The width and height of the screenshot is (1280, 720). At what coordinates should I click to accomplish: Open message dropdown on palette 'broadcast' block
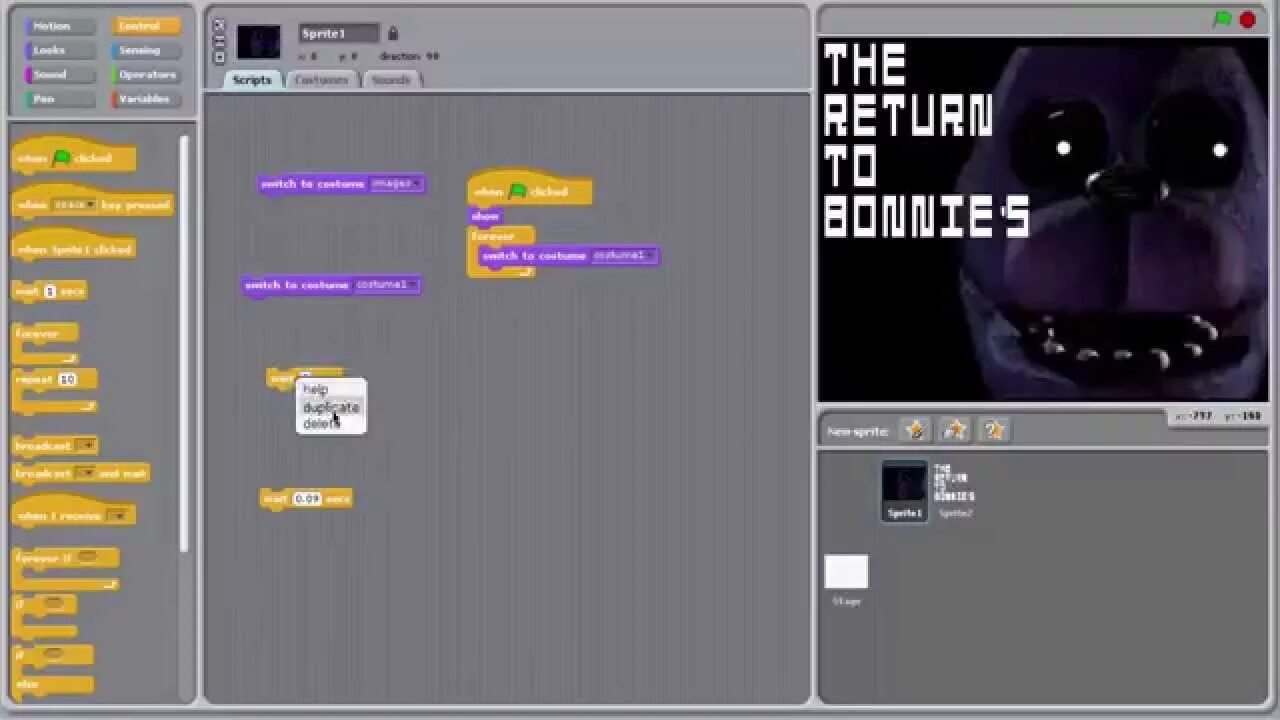(x=86, y=446)
